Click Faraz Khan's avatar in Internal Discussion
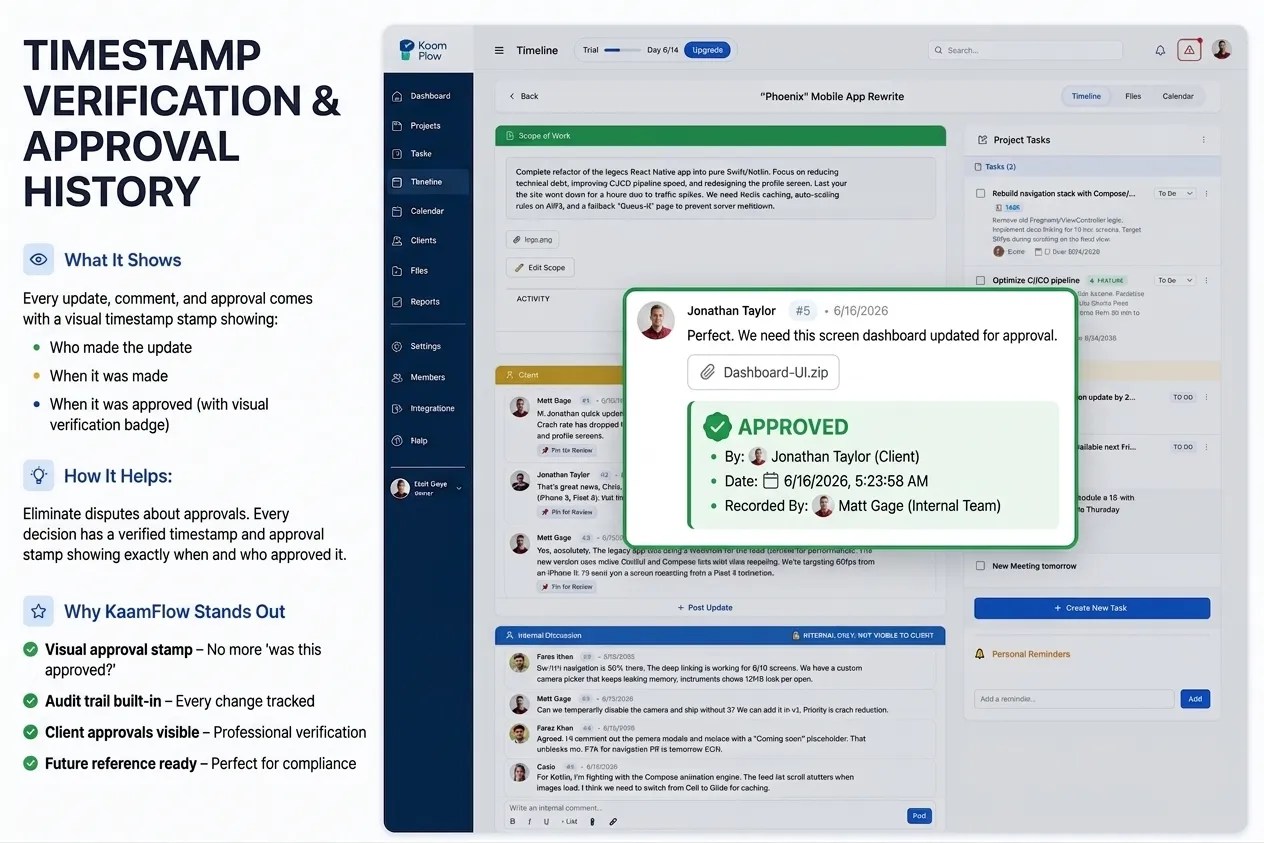The height and width of the screenshot is (843, 1264). [519, 734]
